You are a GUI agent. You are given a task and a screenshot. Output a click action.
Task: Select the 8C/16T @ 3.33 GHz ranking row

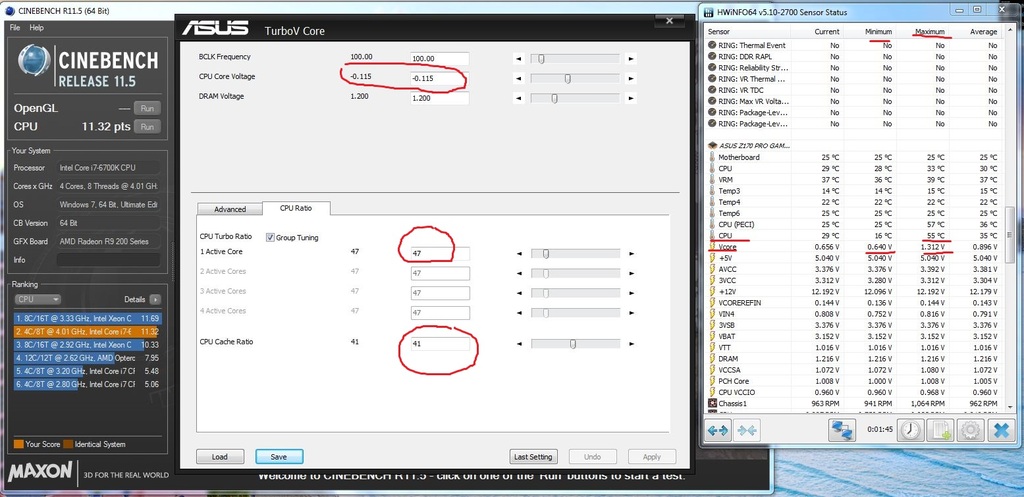click(88, 319)
